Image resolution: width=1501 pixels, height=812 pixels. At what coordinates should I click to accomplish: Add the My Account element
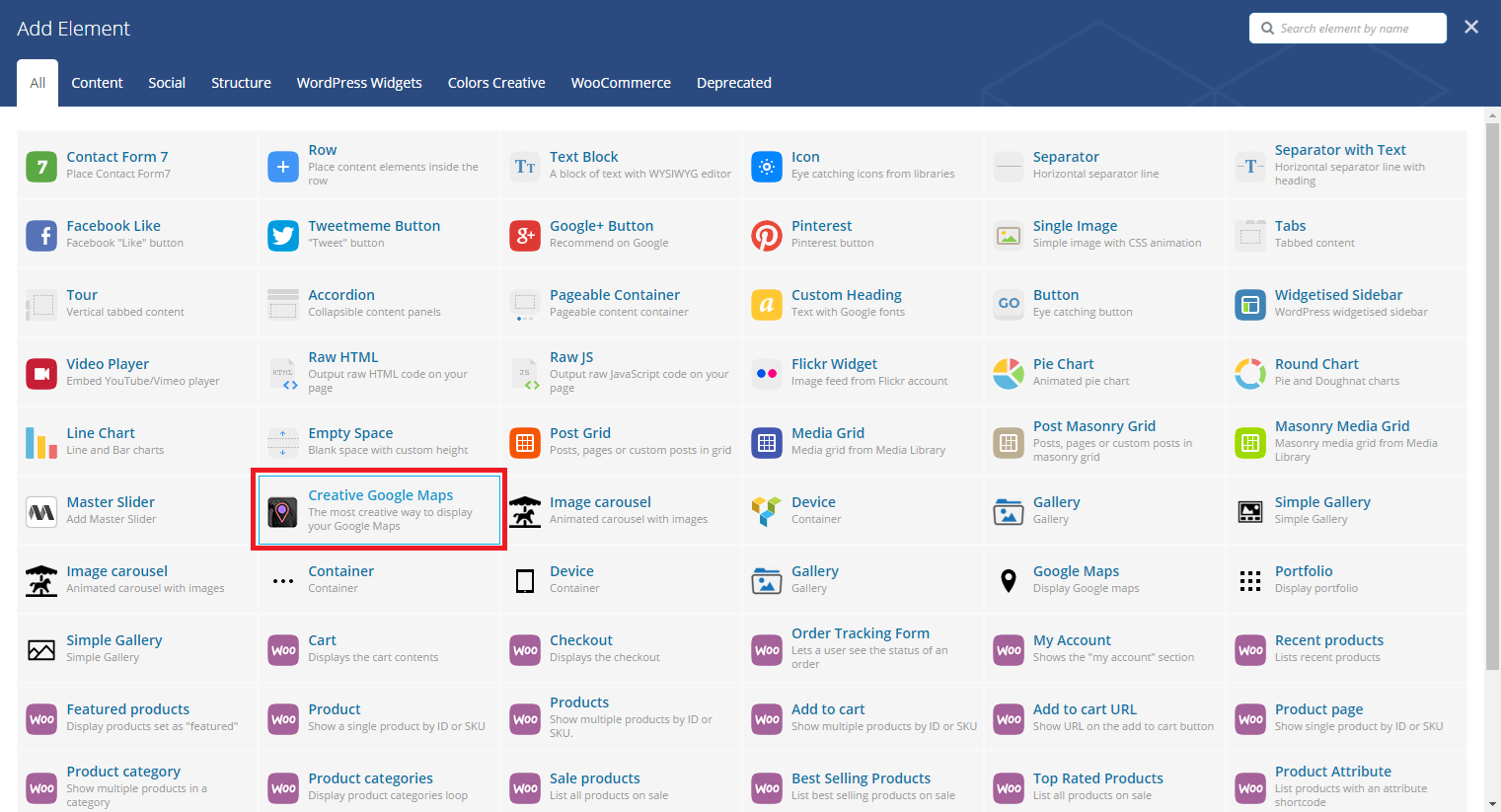1104,649
